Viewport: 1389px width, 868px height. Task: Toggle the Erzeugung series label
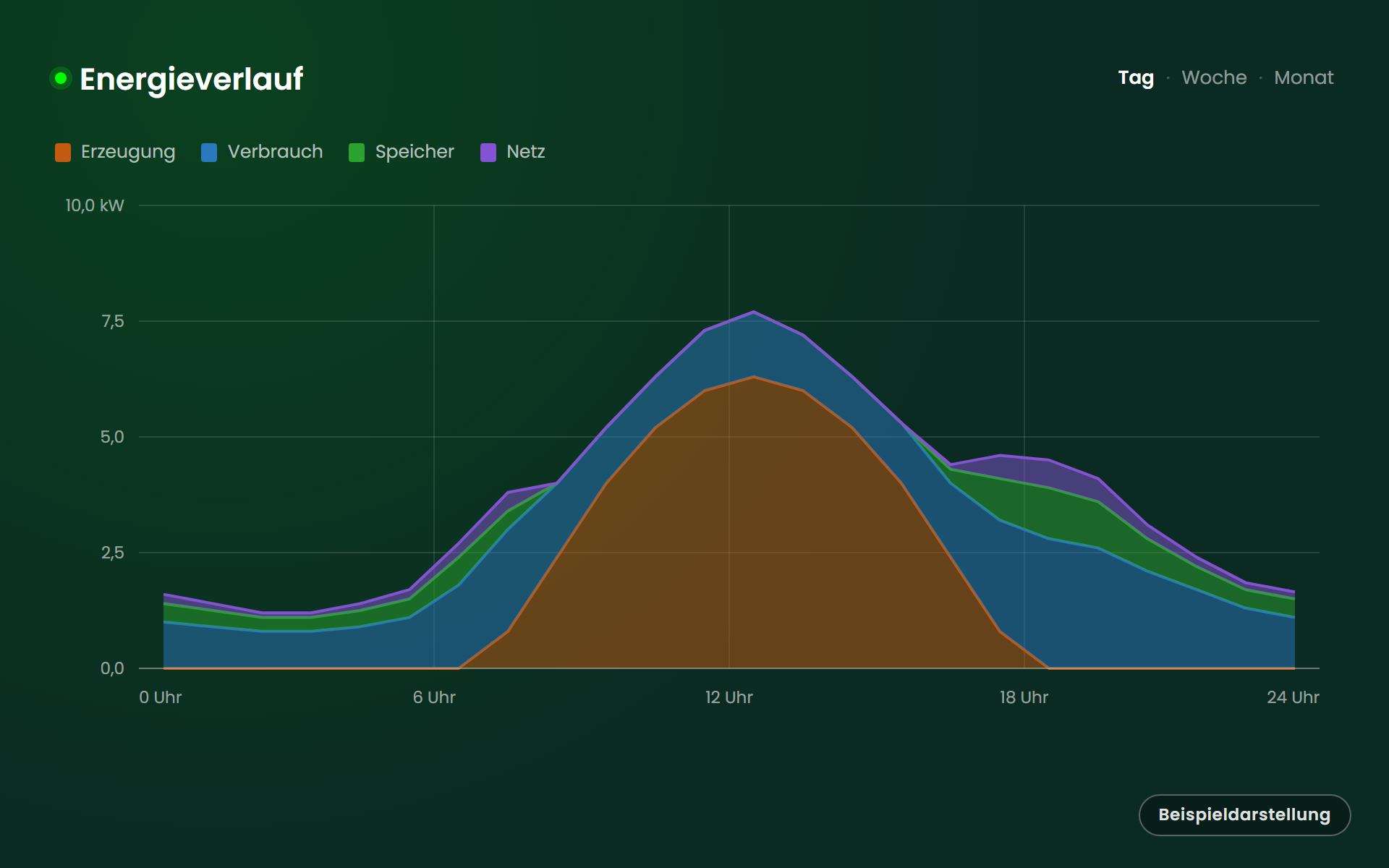click(x=128, y=152)
